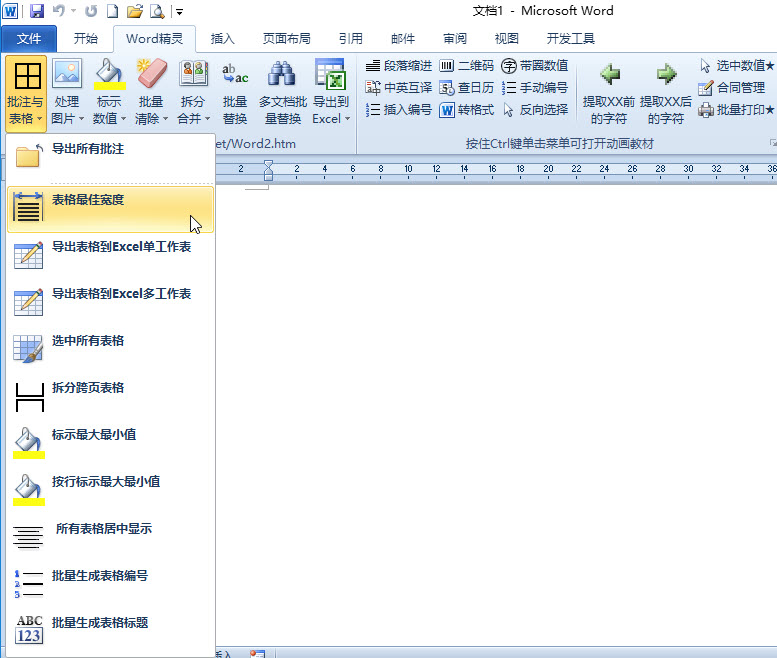Click the 多文档批量替换 binoculars icon
Viewport: 777px width, 658px height.
pos(282,75)
